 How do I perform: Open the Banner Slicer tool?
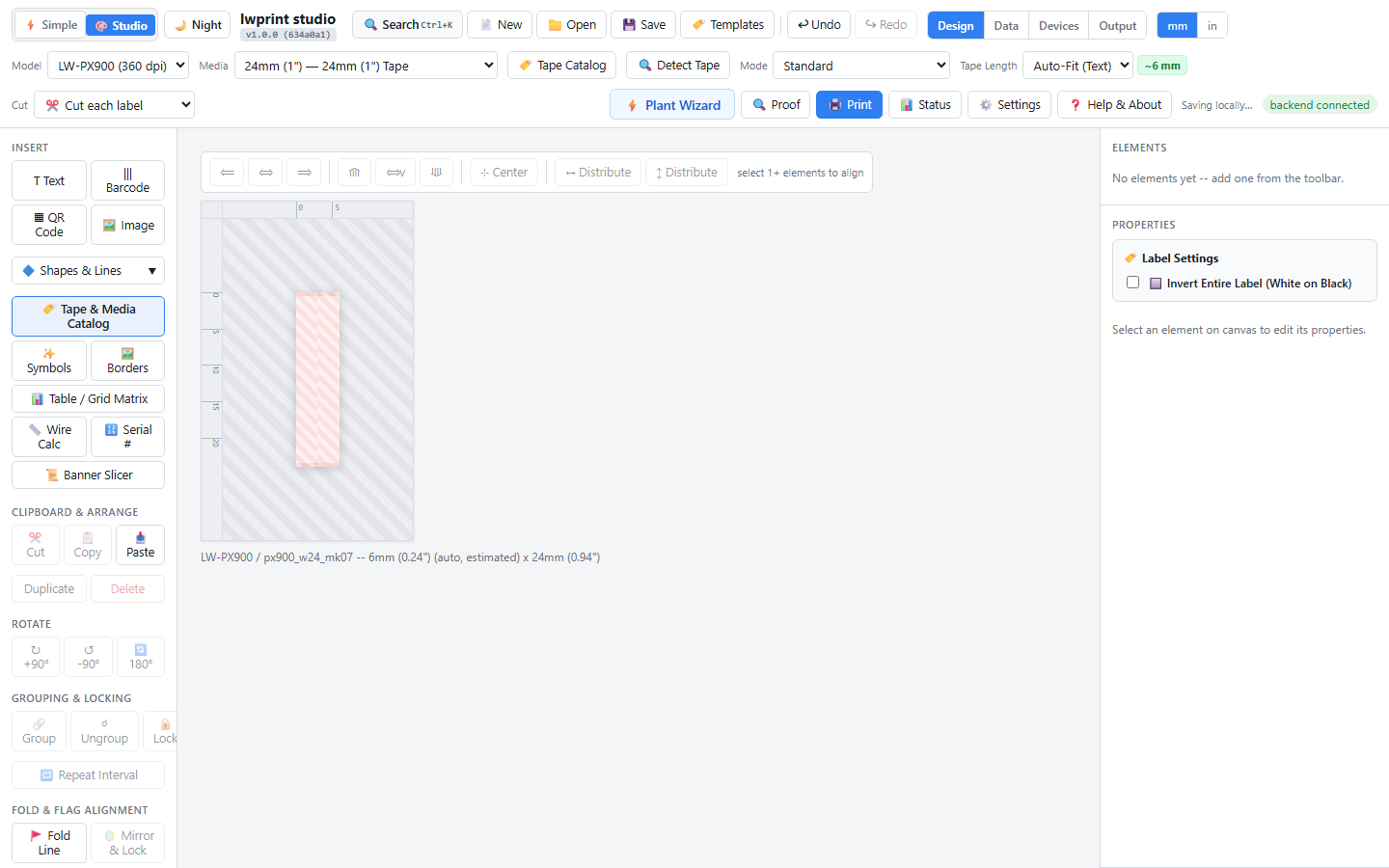point(88,475)
